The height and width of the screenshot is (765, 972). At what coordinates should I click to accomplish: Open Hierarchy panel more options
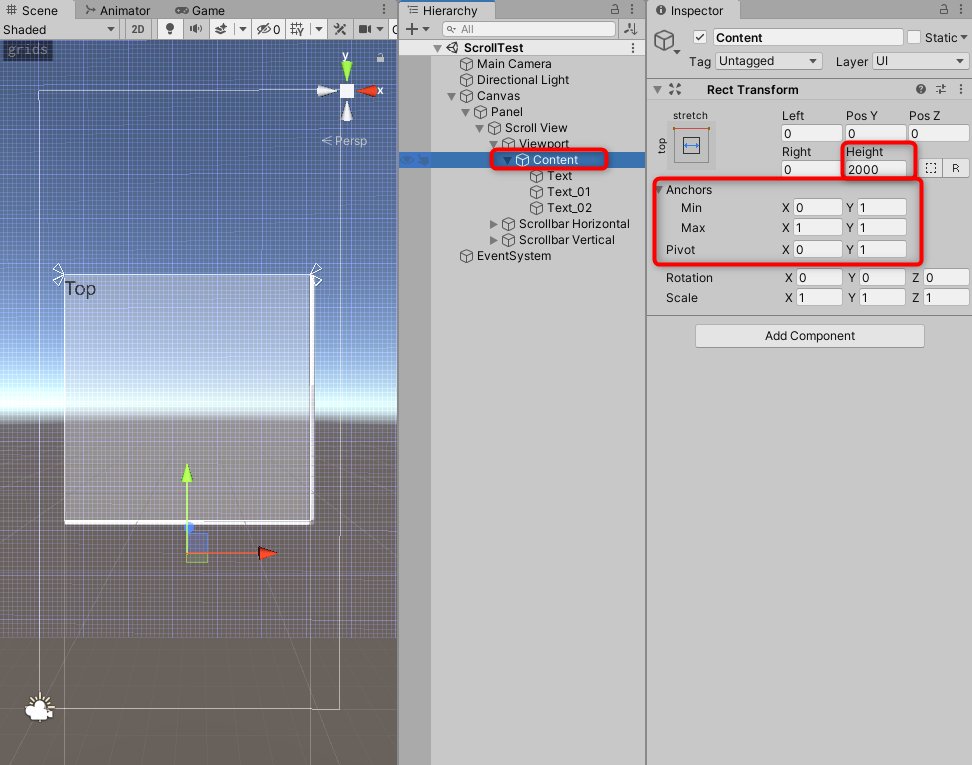(x=632, y=9)
